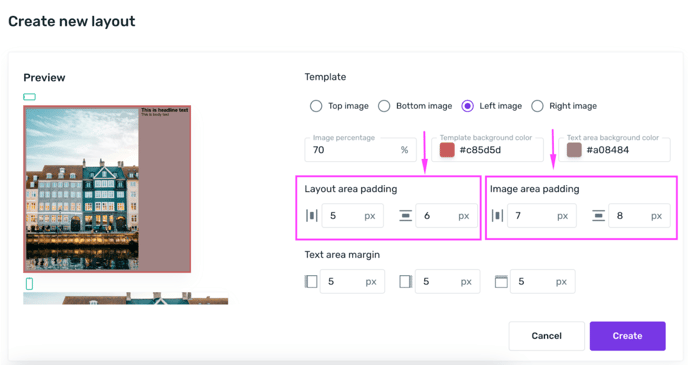The height and width of the screenshot is (365, 688).
Task: Click the image area vertical padding icon
Action: [x=598, y=215]
